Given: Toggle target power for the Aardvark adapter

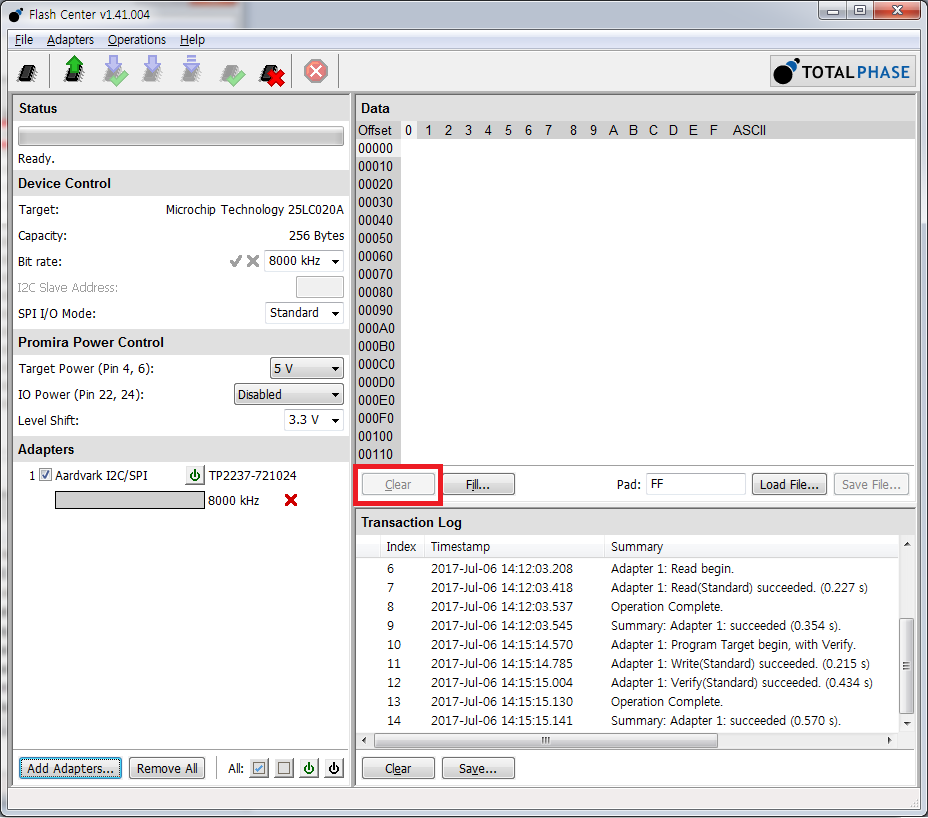Looking at the screenshot, I should coord(194,475).
